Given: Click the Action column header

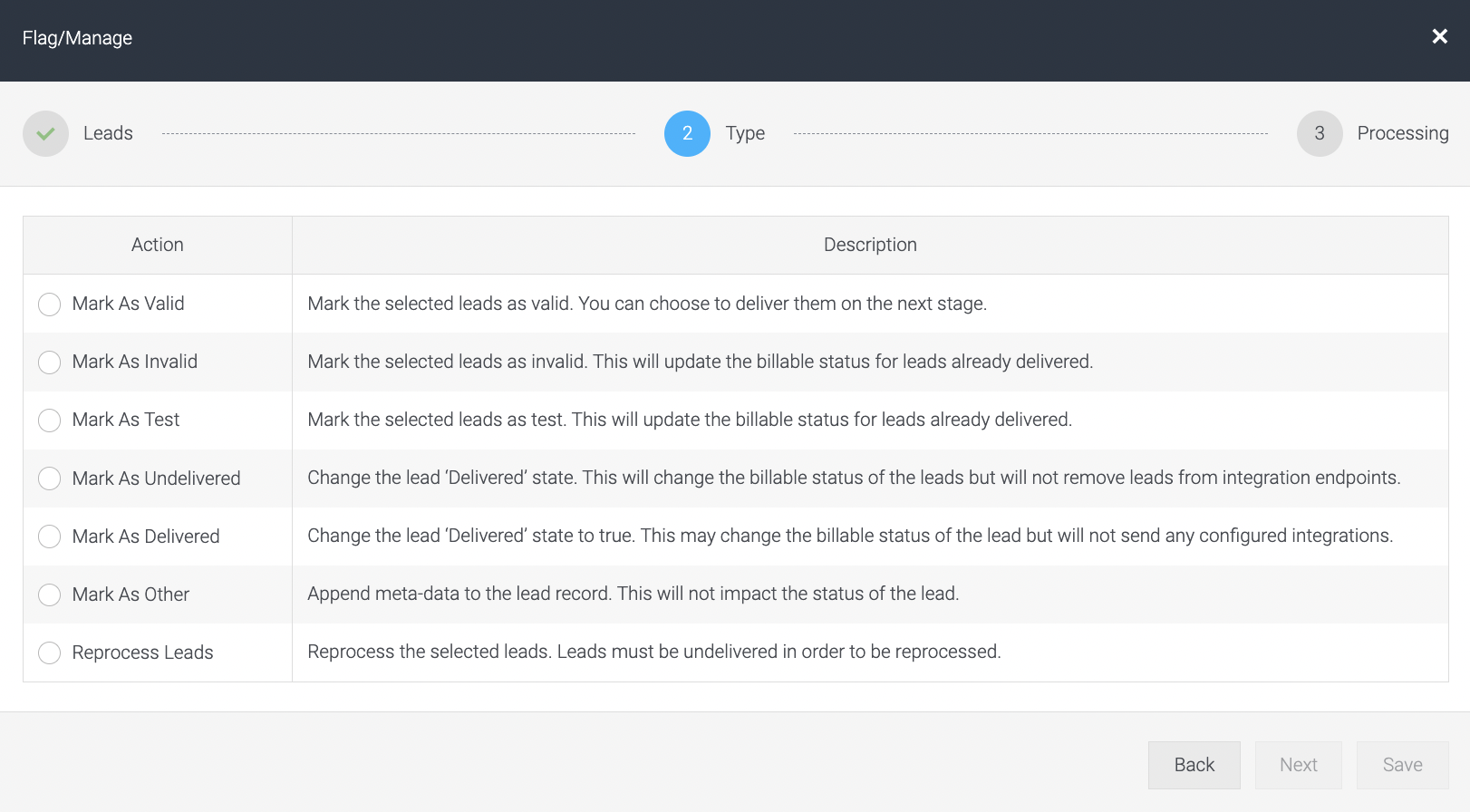Looking at the screenshot, I should [x=158, y=245].
